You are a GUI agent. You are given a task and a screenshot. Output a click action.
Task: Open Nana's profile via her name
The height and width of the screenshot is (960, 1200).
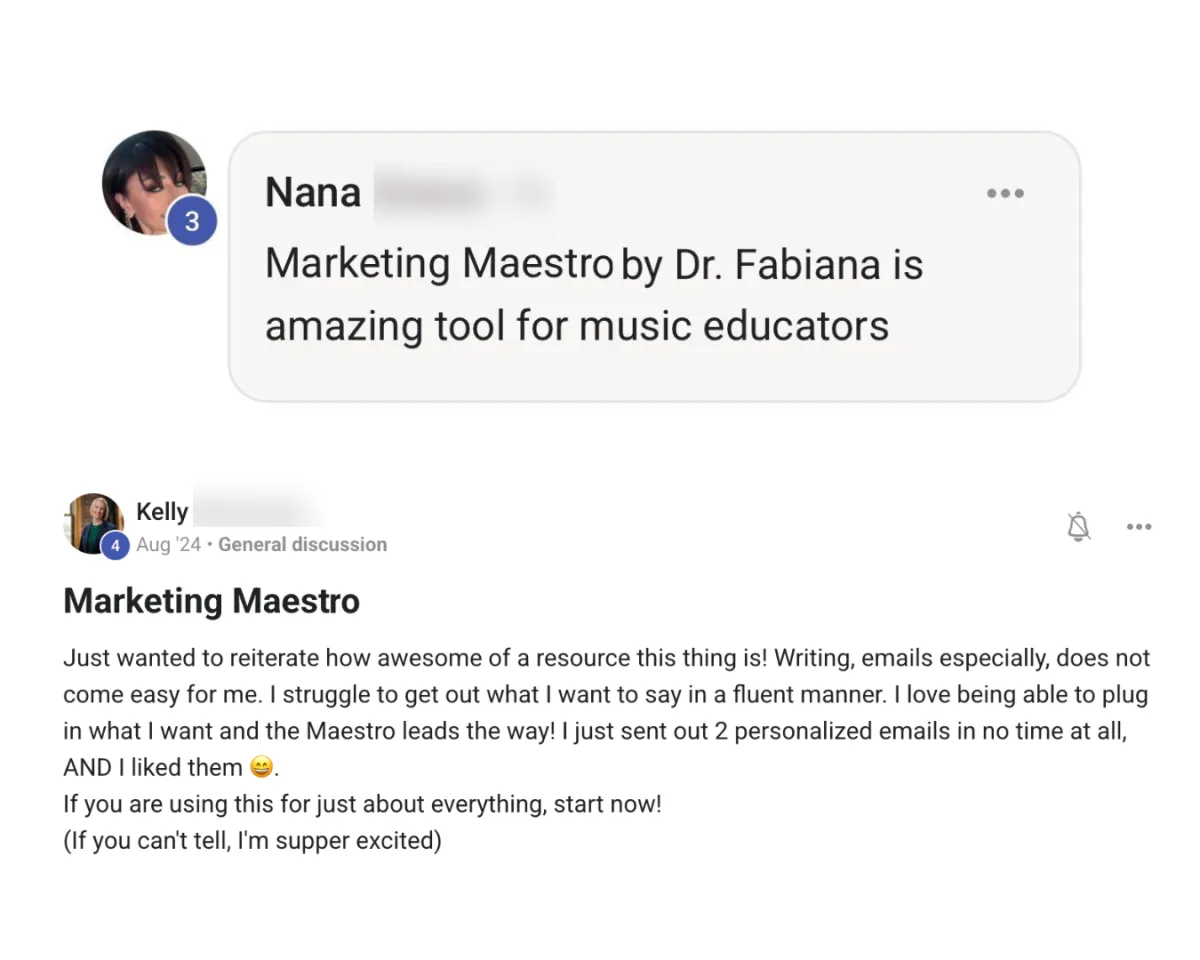click(313, 192)
